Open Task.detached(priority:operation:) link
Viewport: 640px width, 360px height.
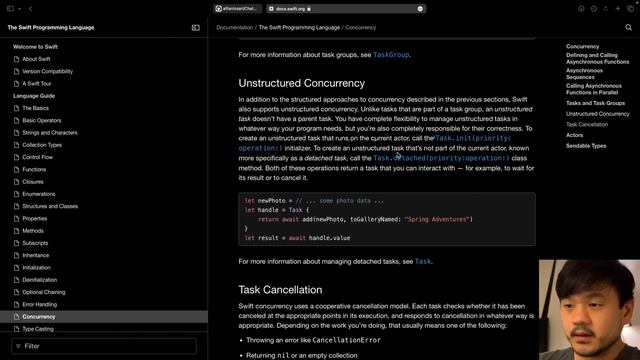(x=441, y=158)
